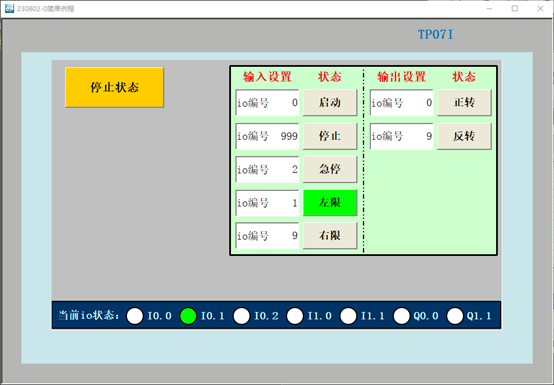This screenshot has height=385, width=554.
Task: Click the 反转 output button
Action: click(464, 136)
